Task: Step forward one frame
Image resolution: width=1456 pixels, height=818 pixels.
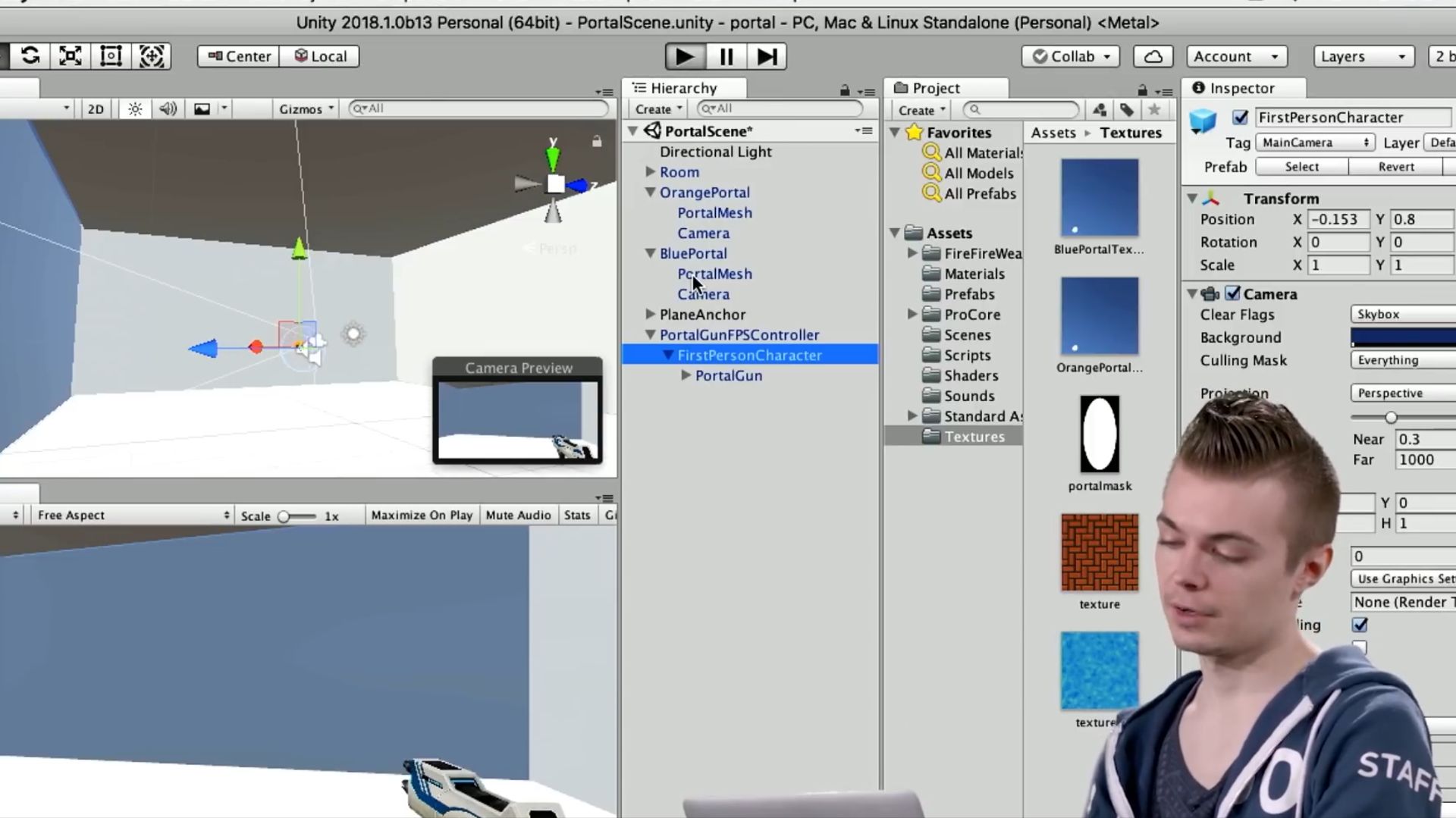Action: point(767,56)
